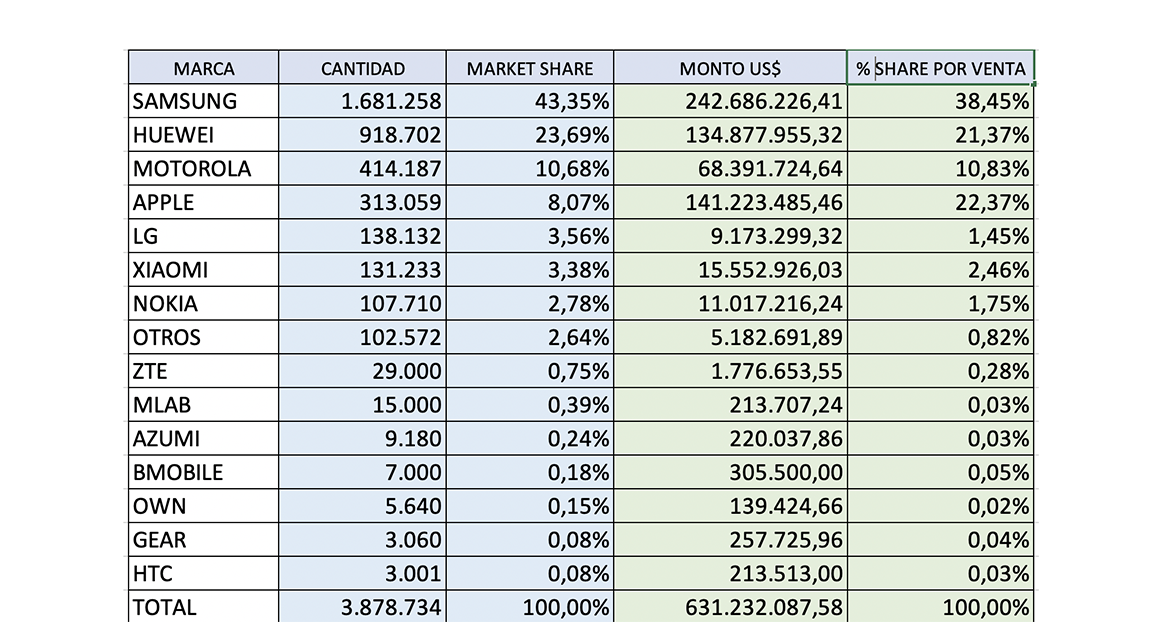Select NOKIA quantity cell 107.710
The width and height of the screenshot is (1150, 622).
[x=362, y=304]
